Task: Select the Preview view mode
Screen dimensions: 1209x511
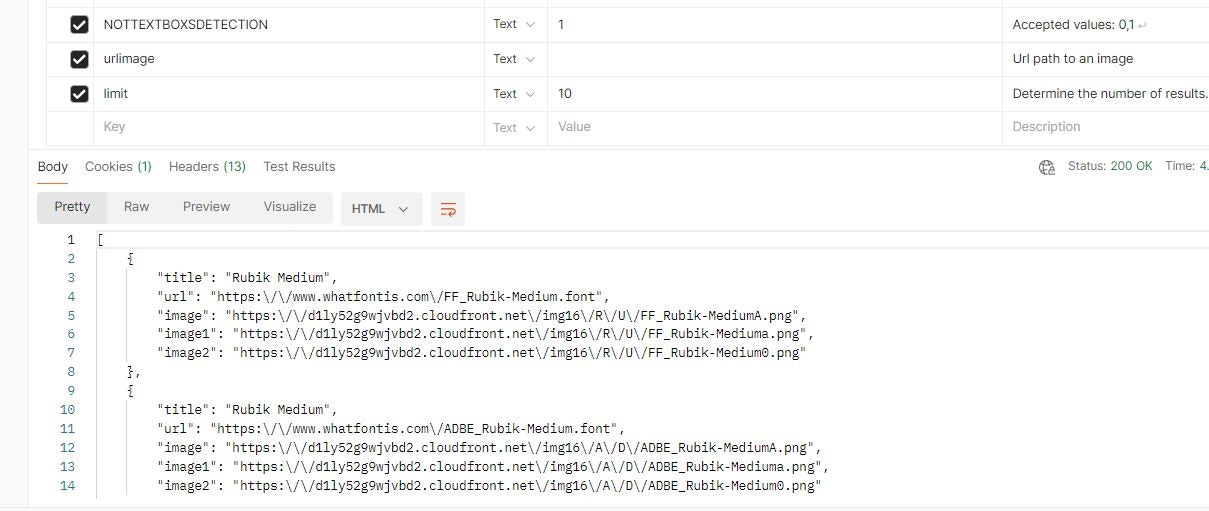Action: [x=207, y=207]
